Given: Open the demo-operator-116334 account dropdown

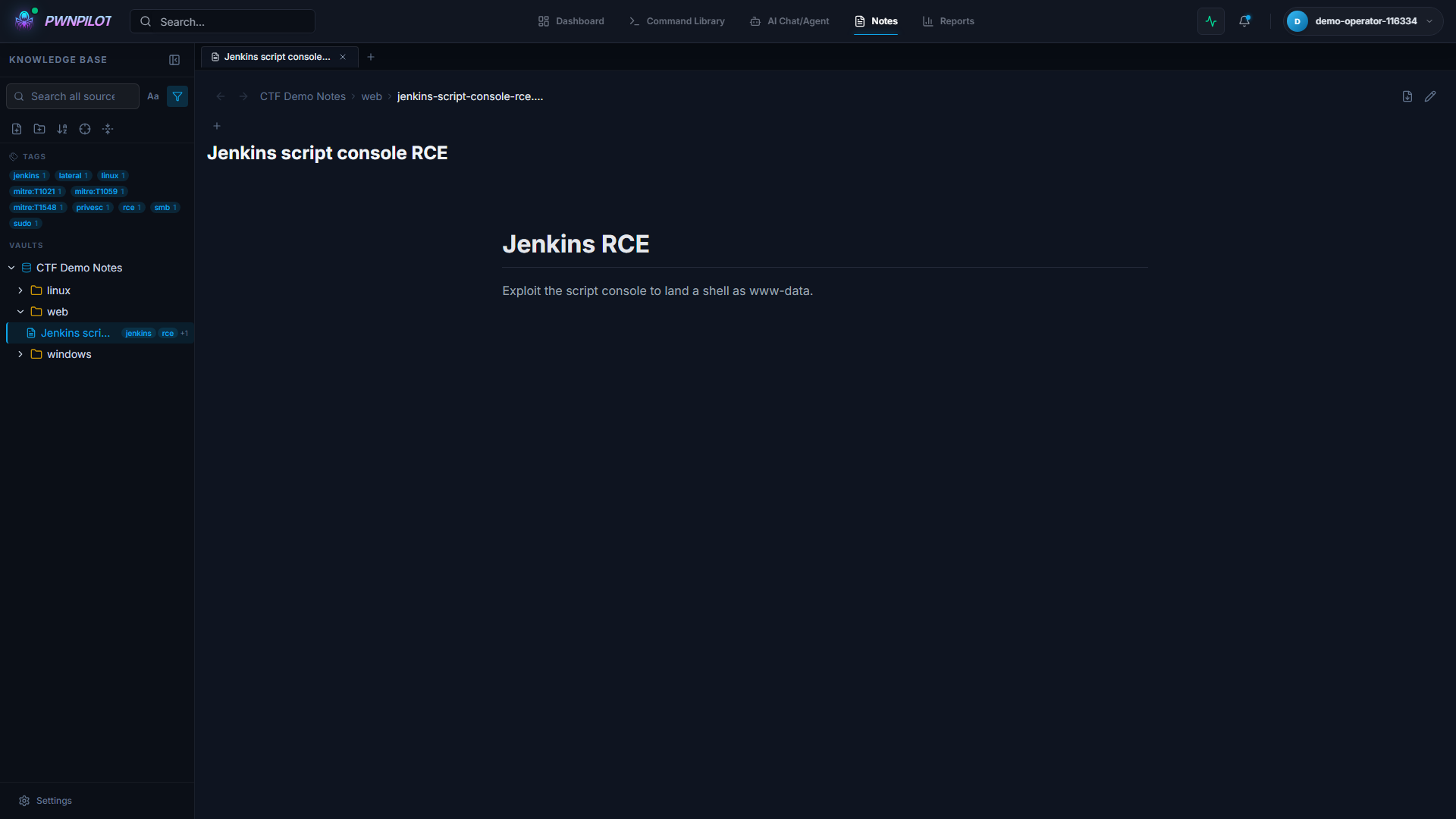Looking at the screenshot, I should pos(1363,21).
